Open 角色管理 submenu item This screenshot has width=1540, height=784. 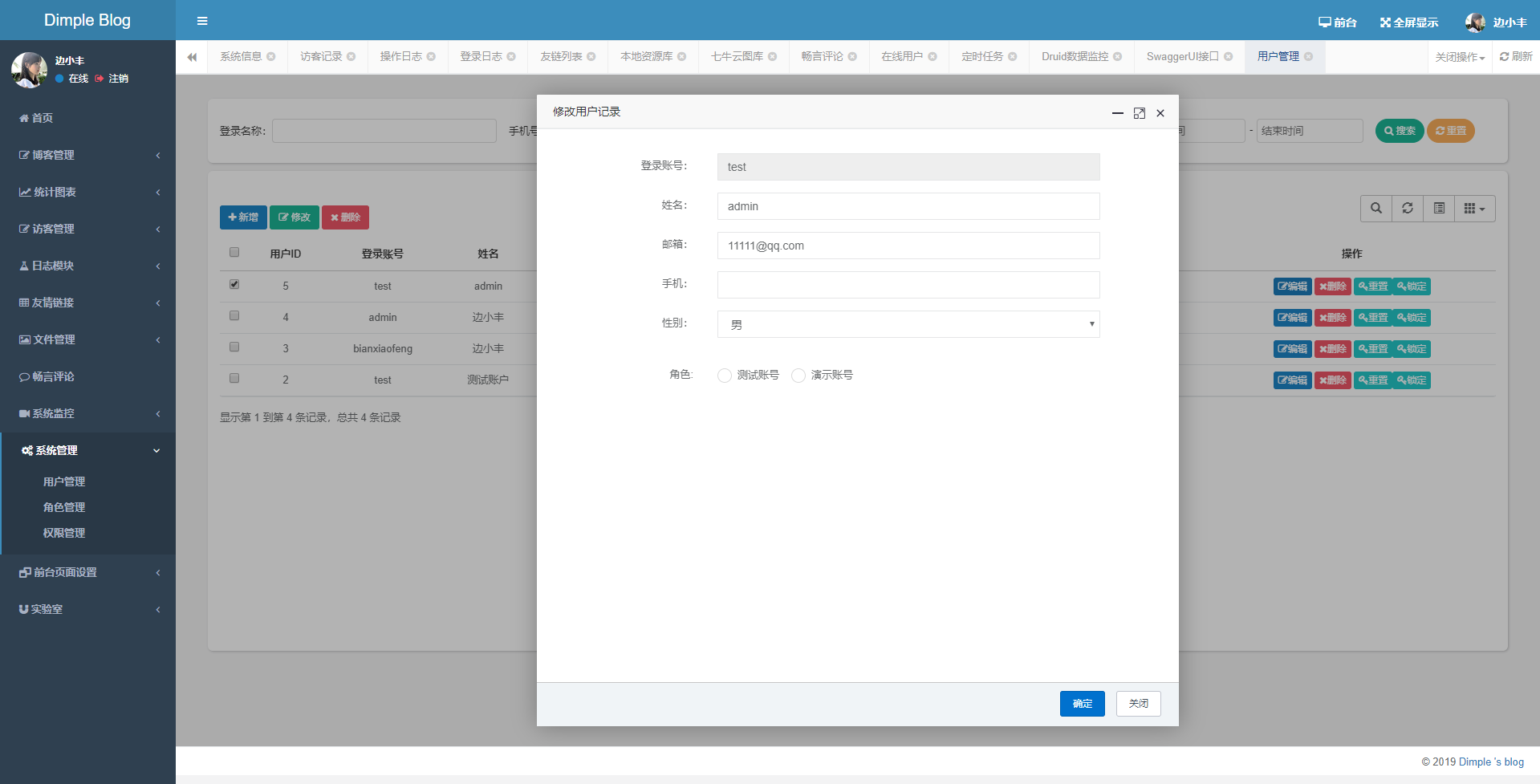[64, 507]
